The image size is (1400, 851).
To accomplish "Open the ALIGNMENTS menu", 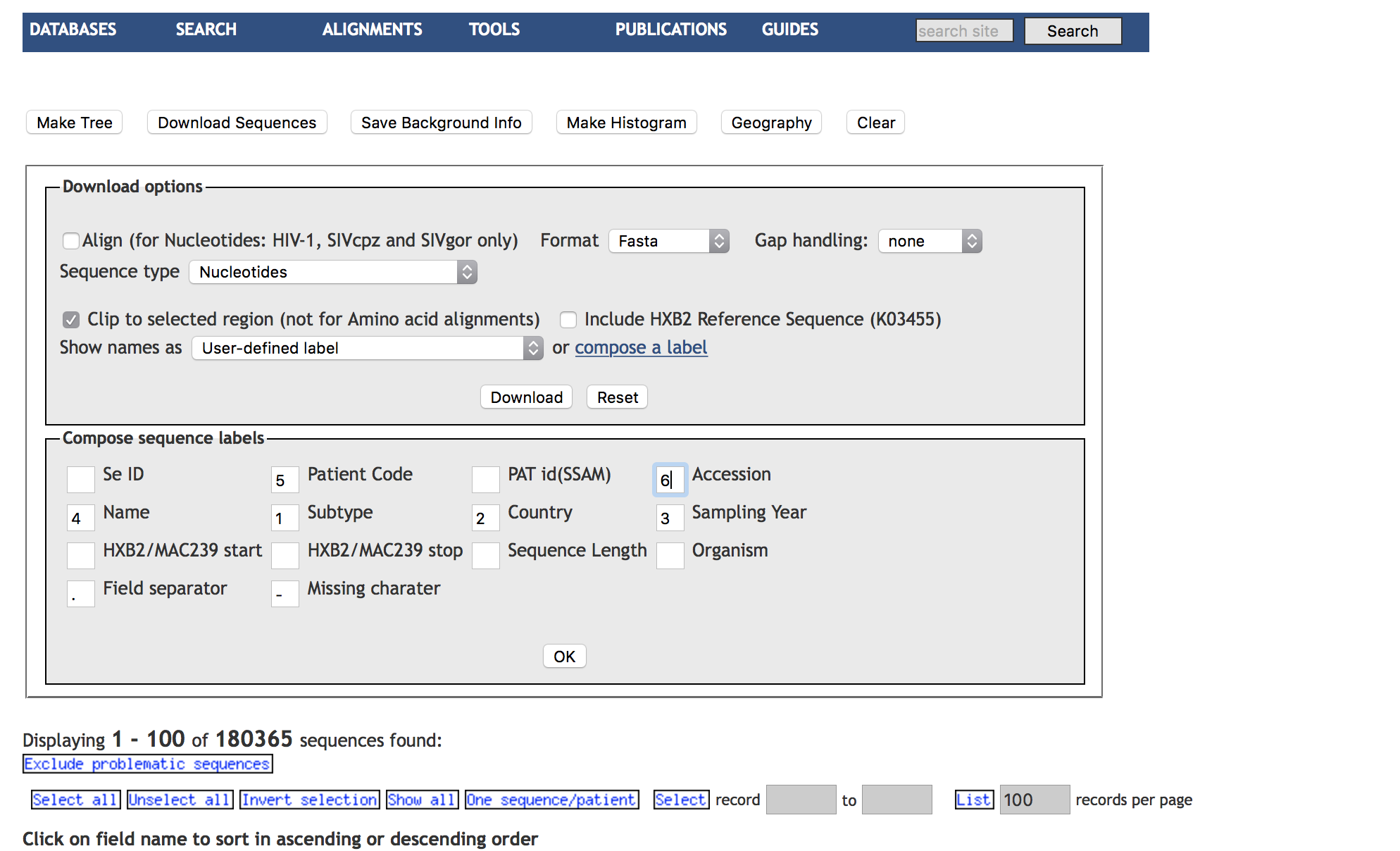I will pos(372,30).
